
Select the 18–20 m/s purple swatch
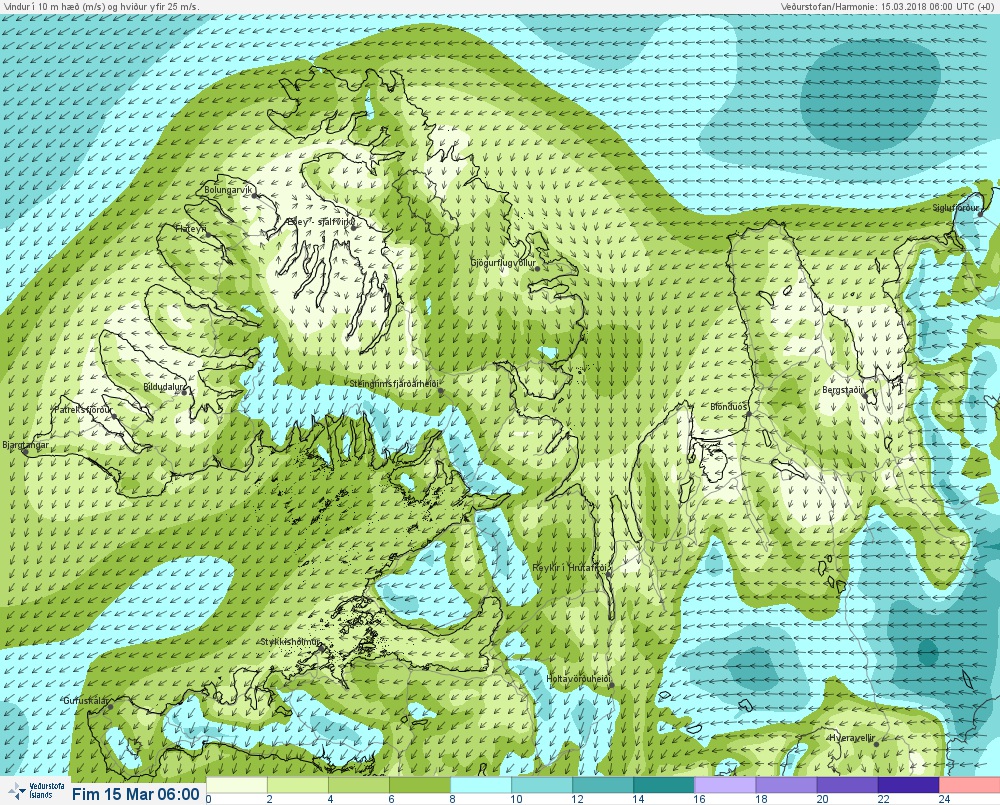click(786, 785)
